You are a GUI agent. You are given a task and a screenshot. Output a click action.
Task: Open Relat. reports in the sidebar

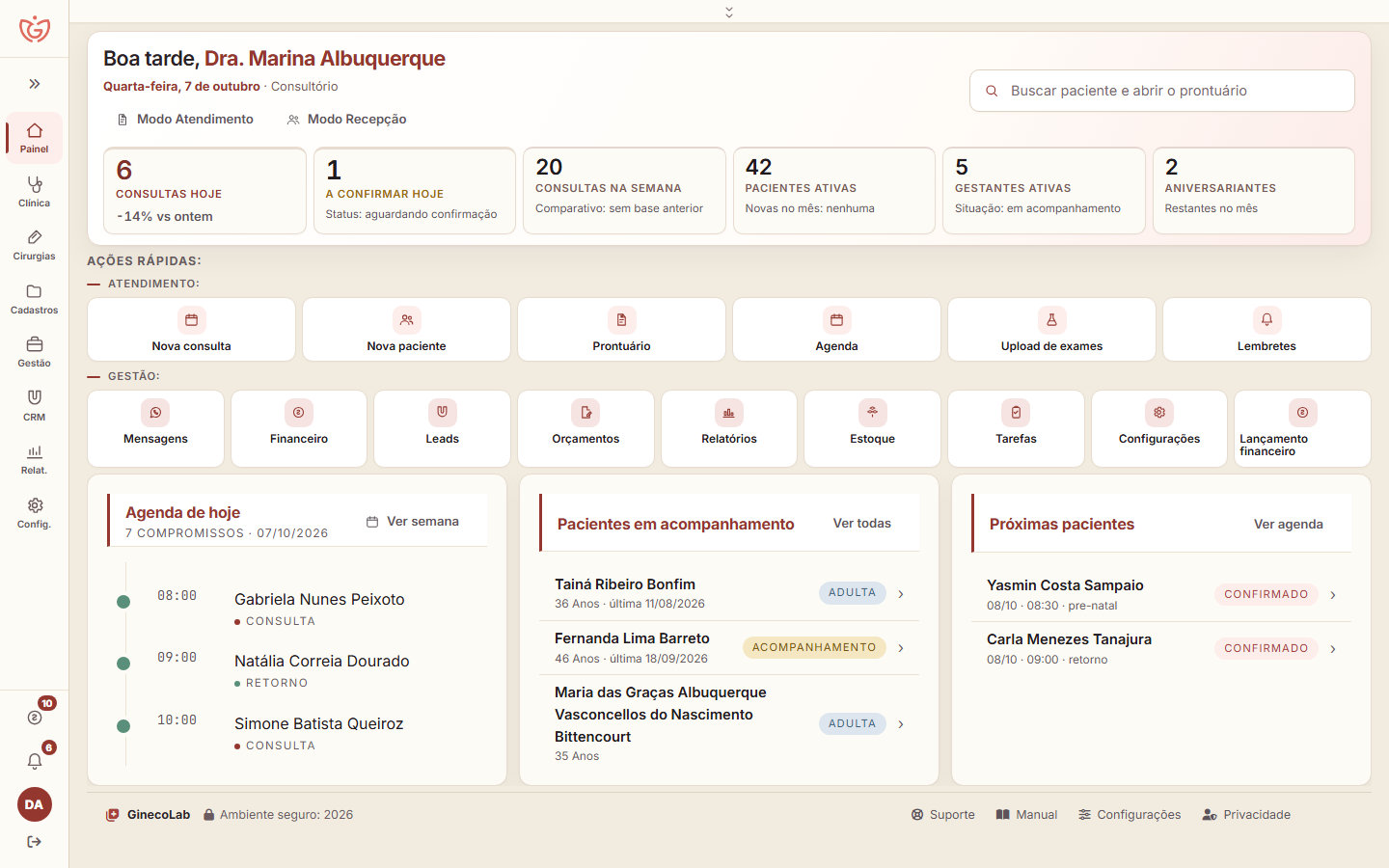pos(35,459)
